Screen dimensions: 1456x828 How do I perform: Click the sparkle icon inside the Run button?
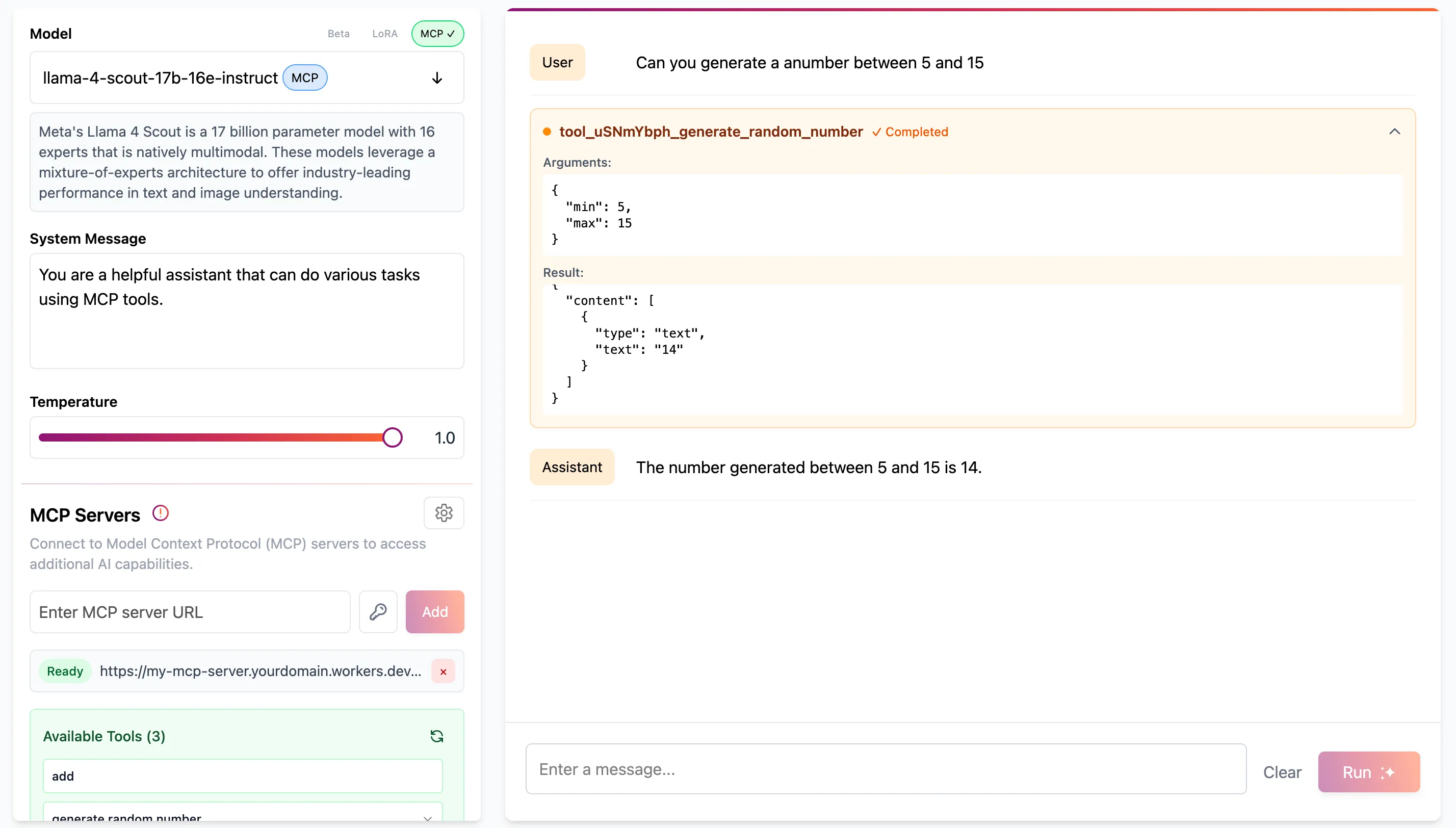click(1388, 772)
